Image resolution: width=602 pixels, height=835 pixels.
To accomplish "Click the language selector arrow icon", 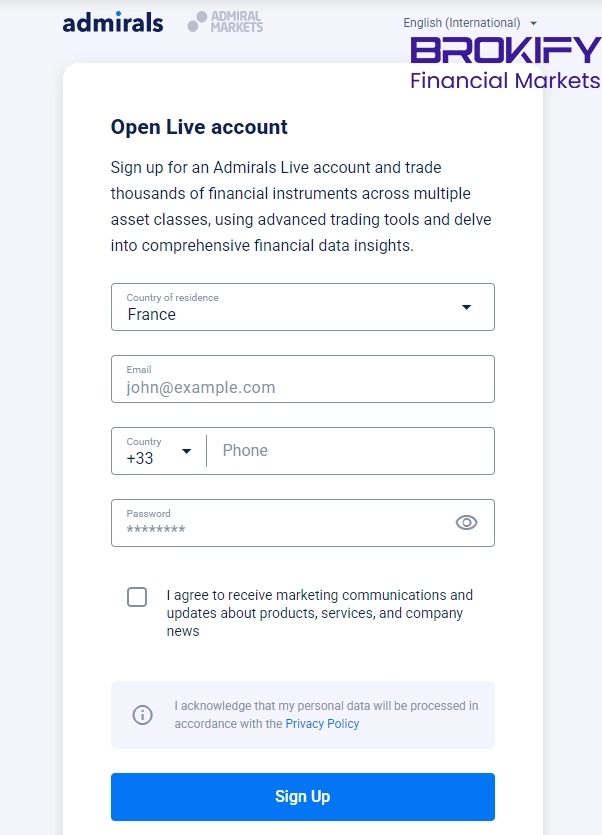I will pos(534,23).
